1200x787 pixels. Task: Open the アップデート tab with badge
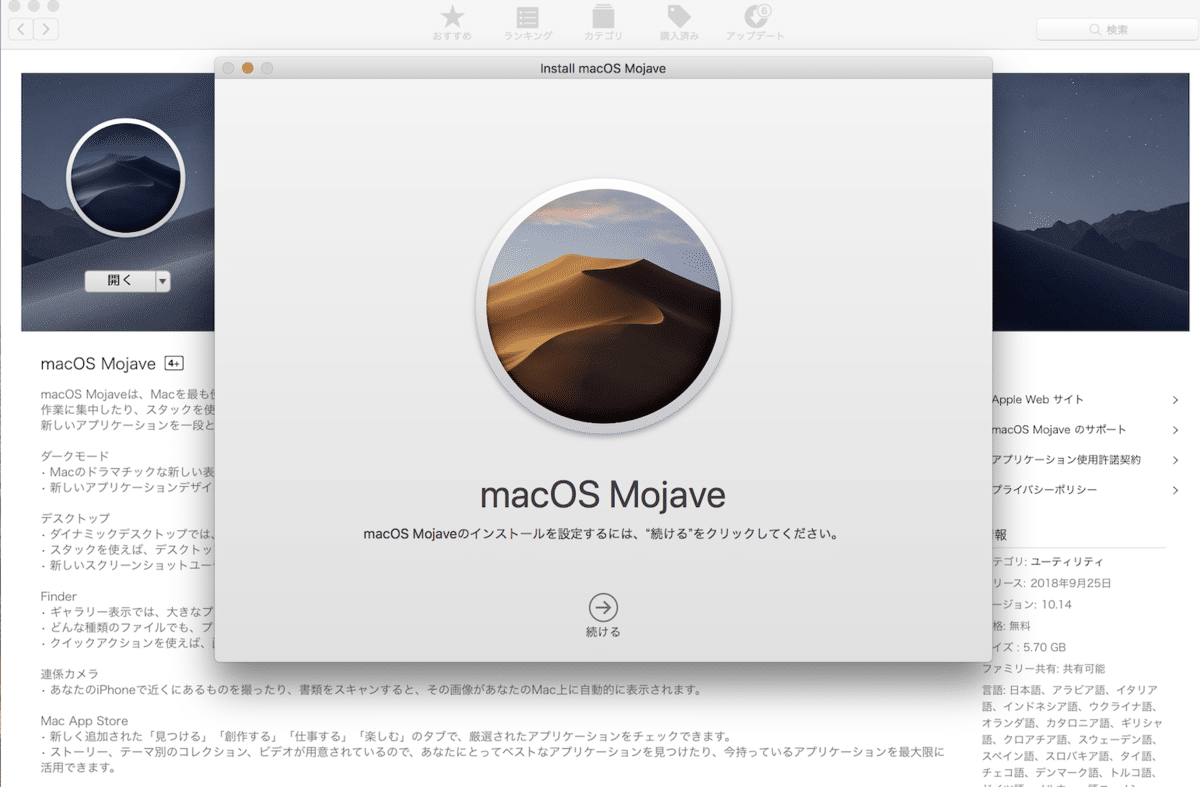pyautogui.click(x=755, y=23)
